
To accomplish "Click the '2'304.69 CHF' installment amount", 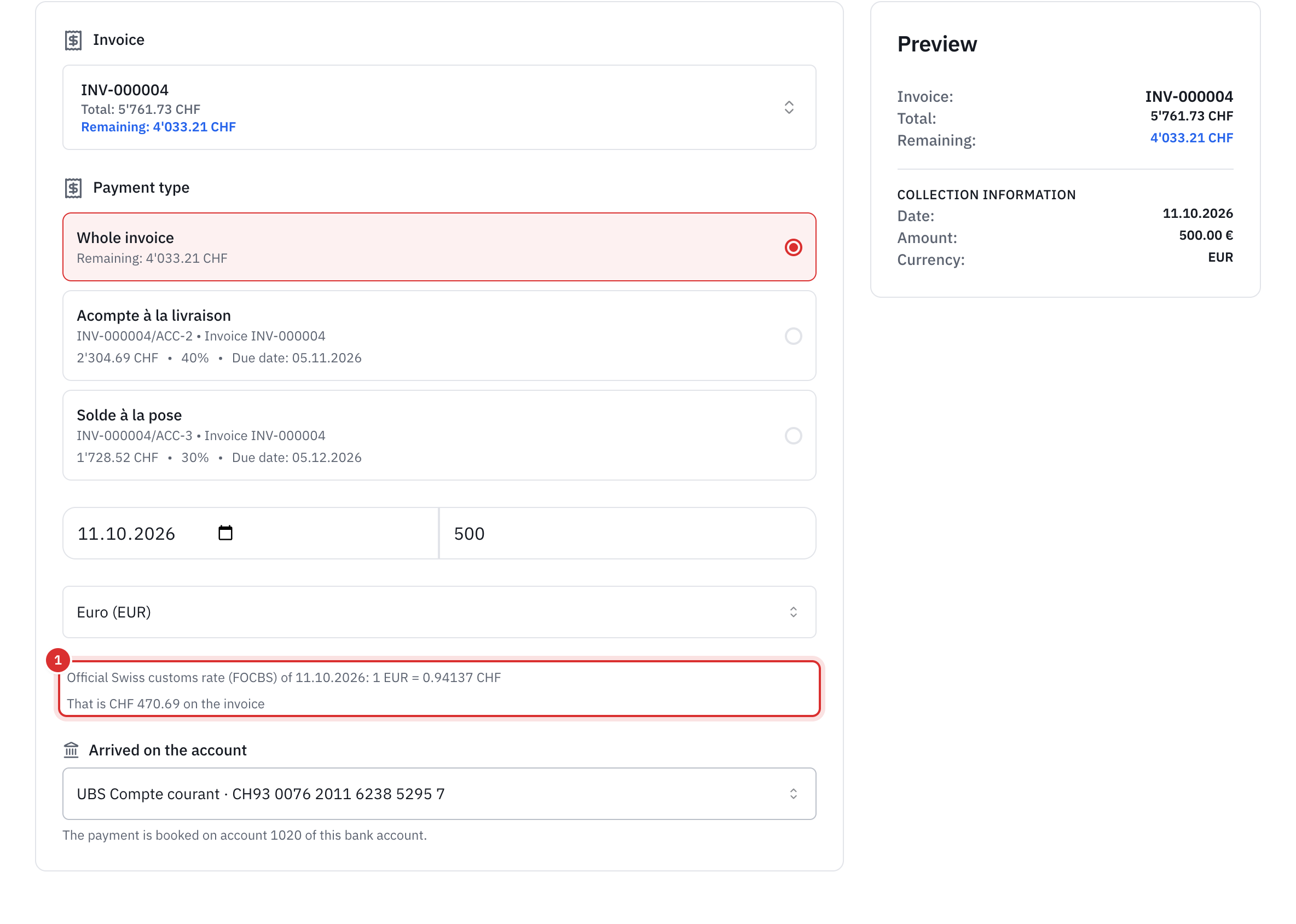I will pyautogui.click(x=117, y=358).
